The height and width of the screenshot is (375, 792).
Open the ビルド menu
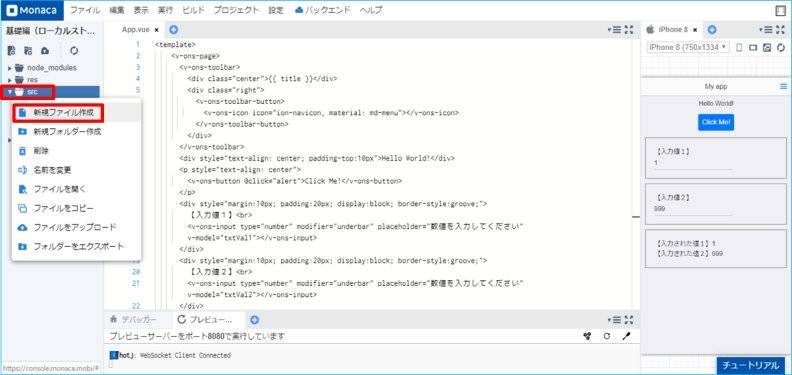pyautogui.click(x=193, y=10)
